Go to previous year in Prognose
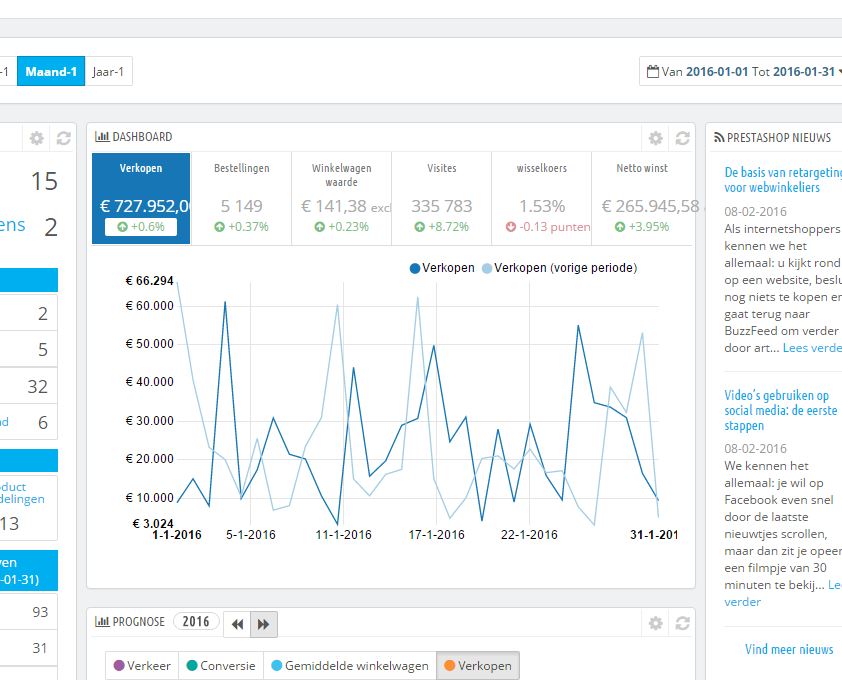The width and height of the screenshot is (842, 680). (x=237, y=624)
